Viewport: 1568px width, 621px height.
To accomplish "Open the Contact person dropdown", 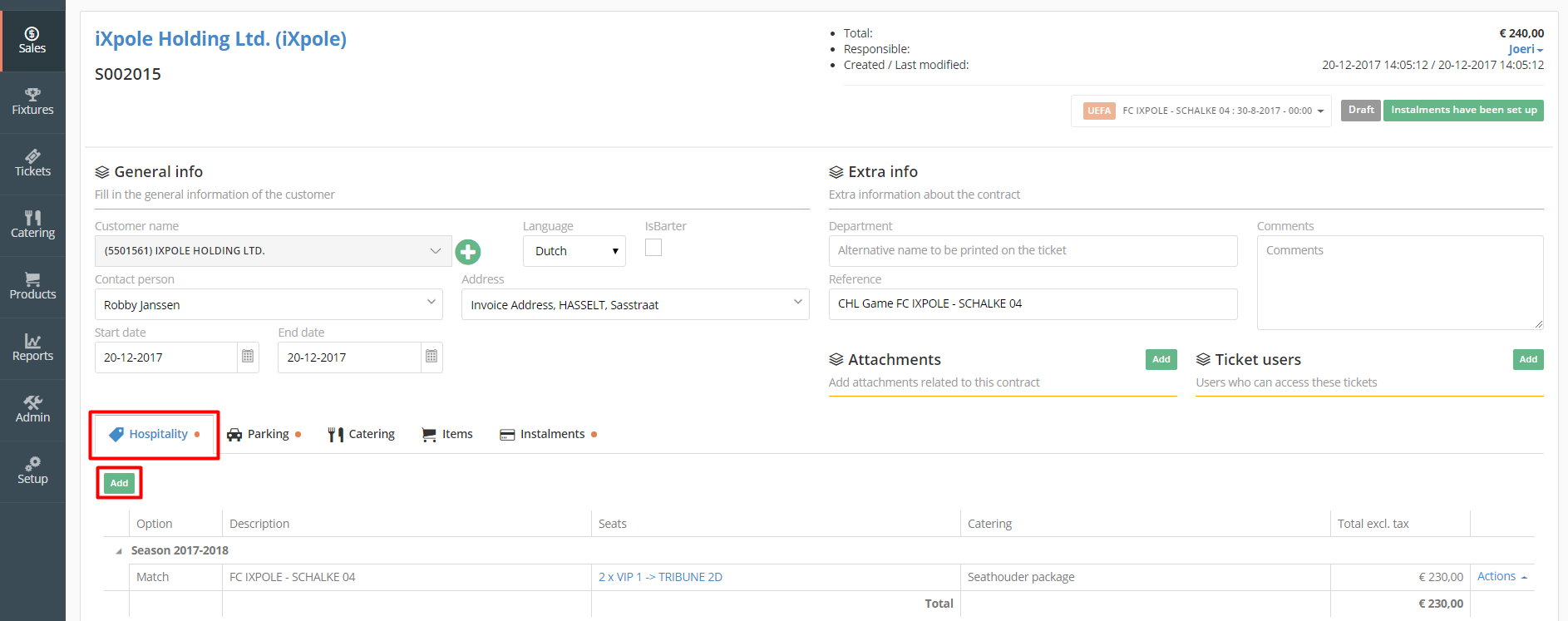I will [269, 304].
